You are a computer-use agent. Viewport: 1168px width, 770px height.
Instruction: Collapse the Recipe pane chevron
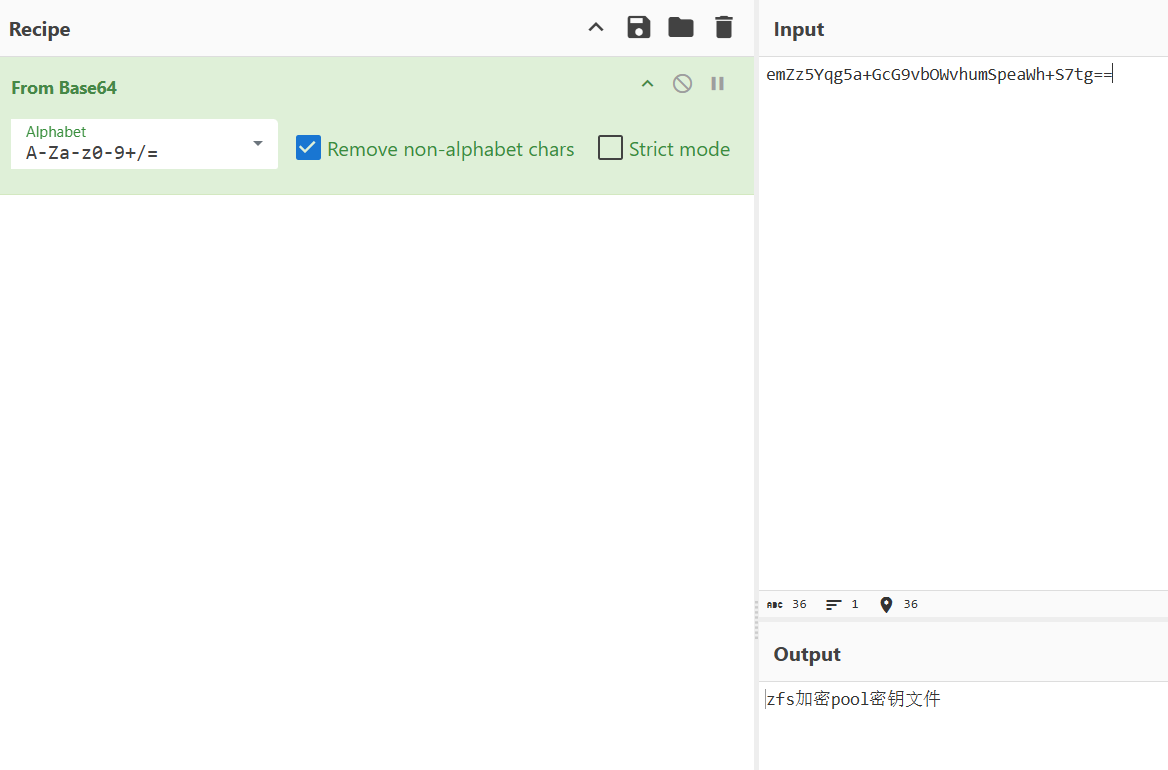(596, 28)
